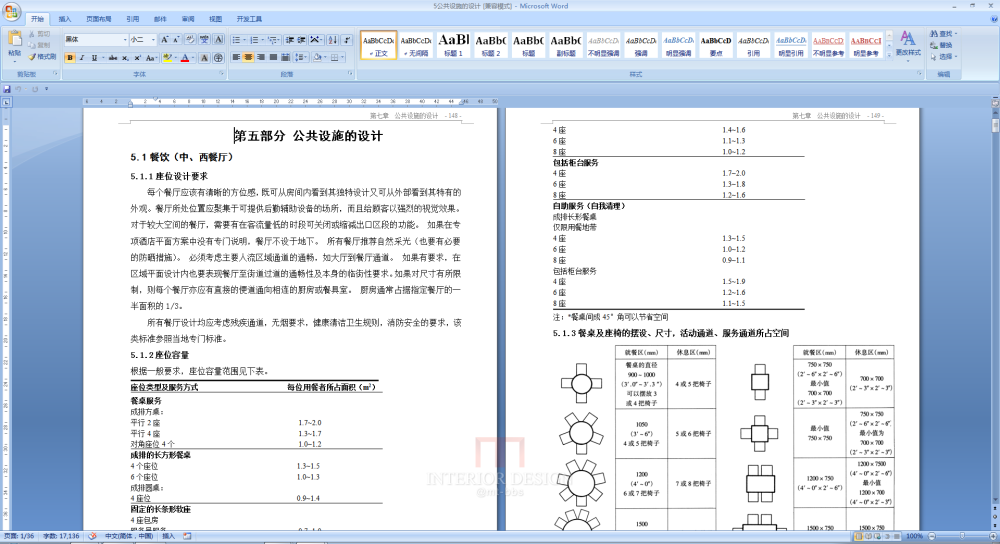This screenshot has width=1000, height=544.
Task: Click the Increase Indent icon
Action: click(x=302, y=40)
